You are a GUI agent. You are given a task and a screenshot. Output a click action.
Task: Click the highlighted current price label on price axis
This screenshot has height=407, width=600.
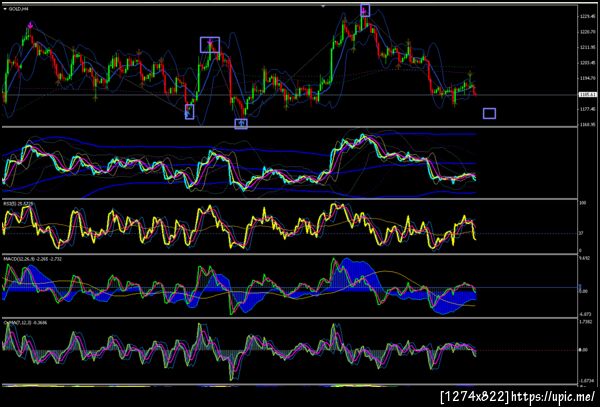589,94
